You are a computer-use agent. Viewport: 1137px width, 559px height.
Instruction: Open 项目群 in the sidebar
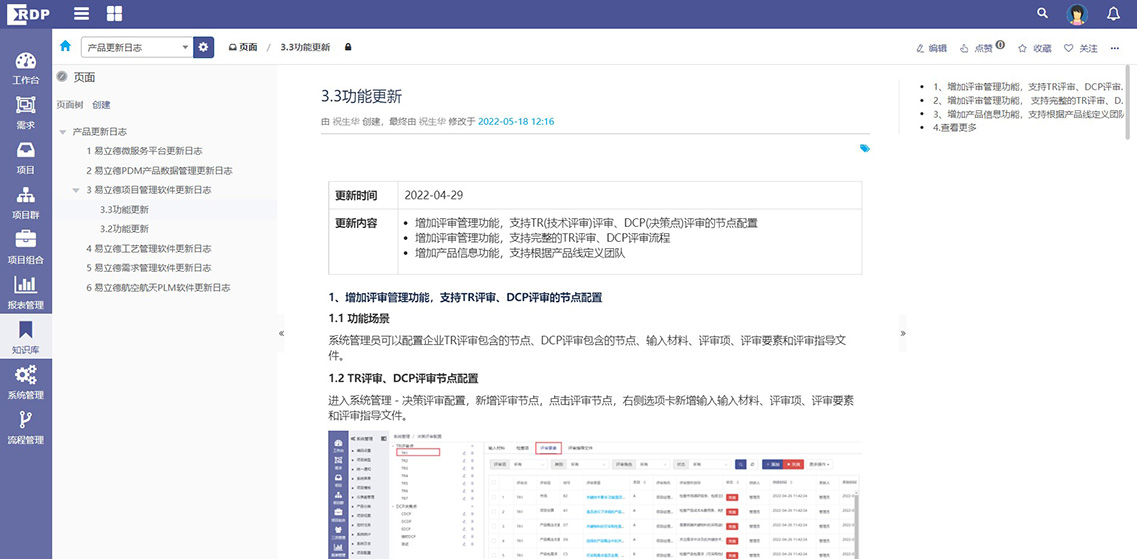click(x=26, y=204)
